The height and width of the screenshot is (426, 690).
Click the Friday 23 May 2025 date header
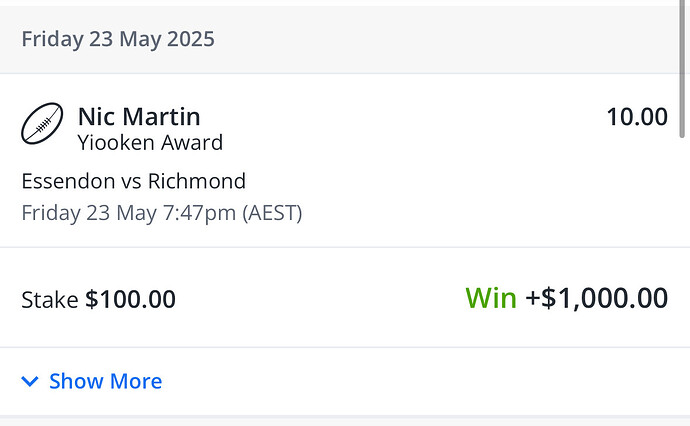coord(118,40)
